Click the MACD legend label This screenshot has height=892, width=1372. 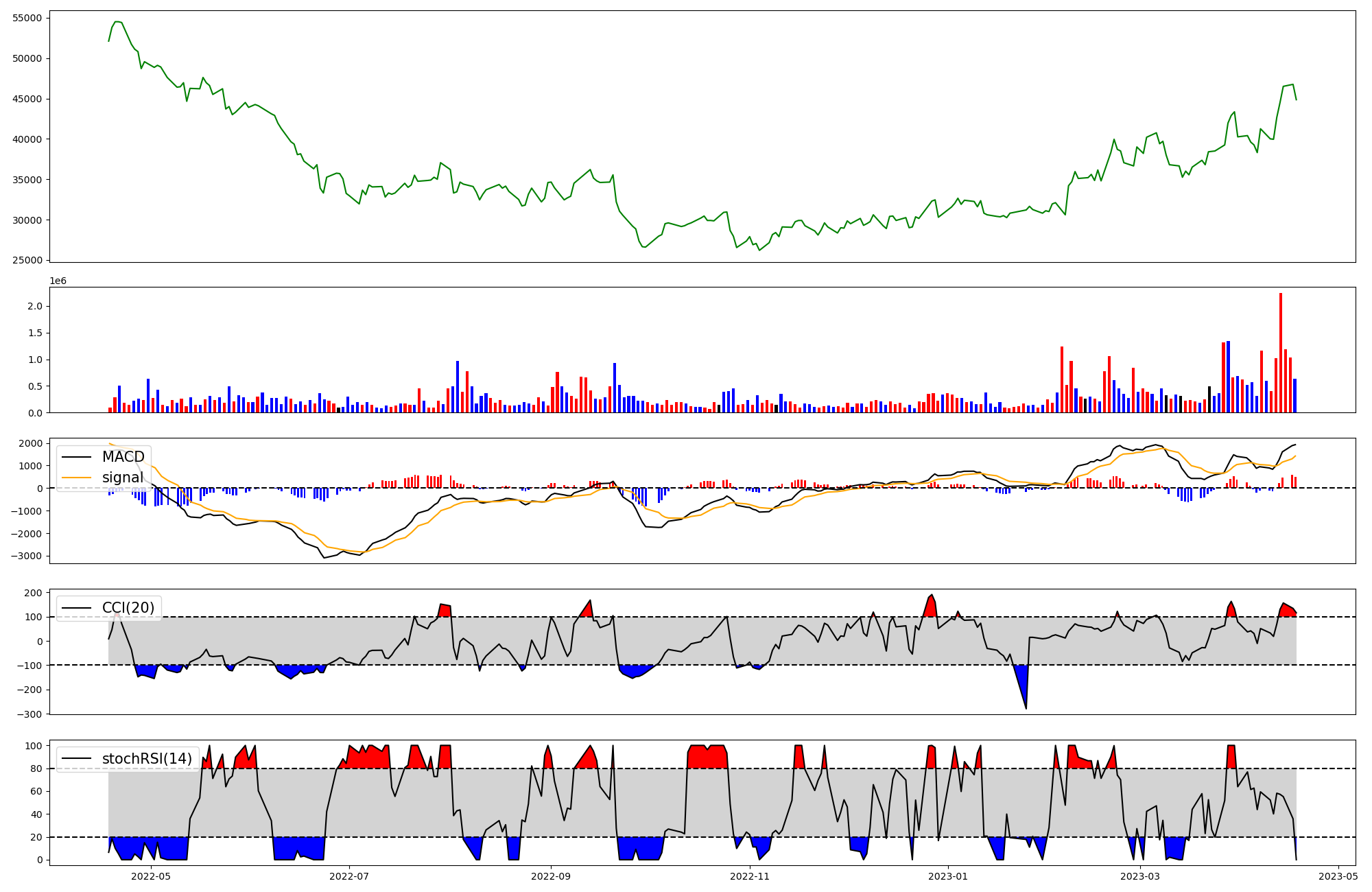123,457
